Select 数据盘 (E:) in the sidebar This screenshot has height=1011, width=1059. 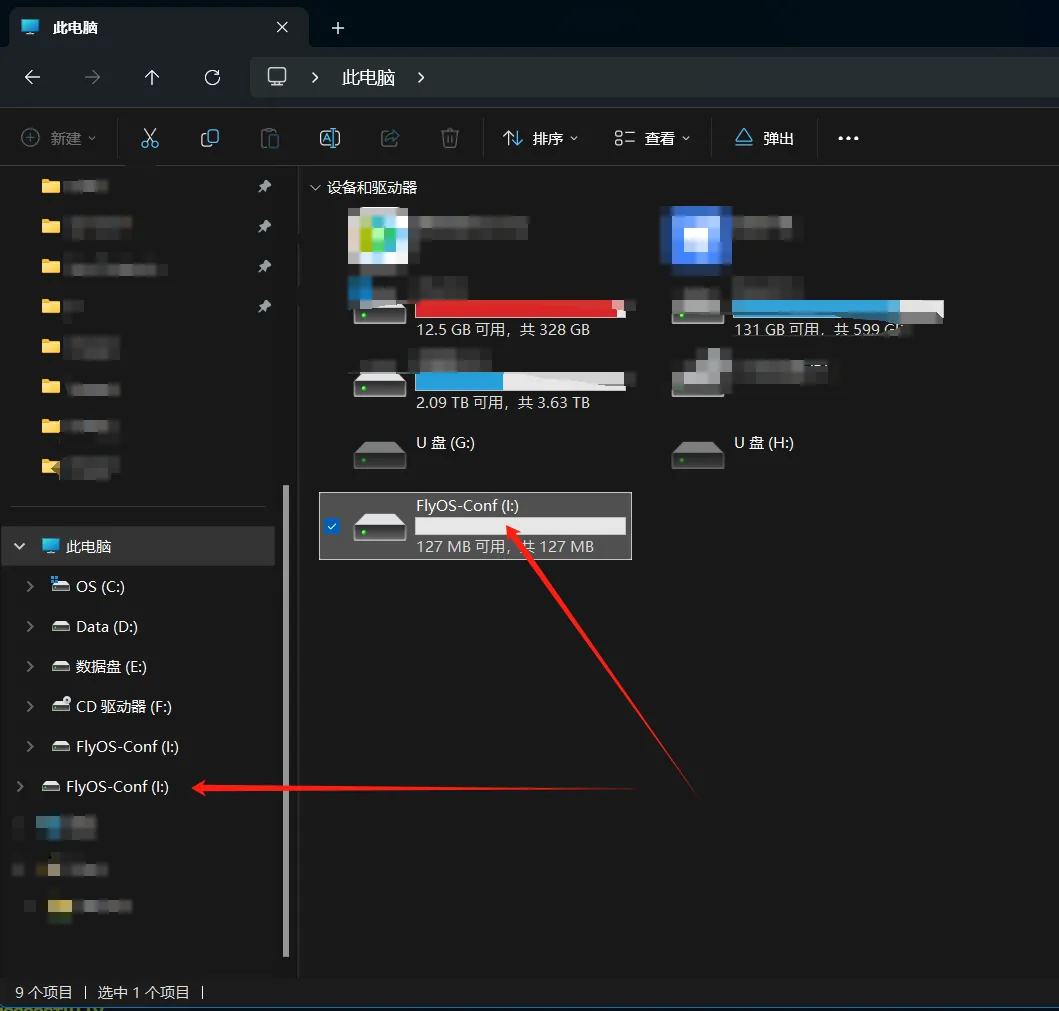coord(111,667)
